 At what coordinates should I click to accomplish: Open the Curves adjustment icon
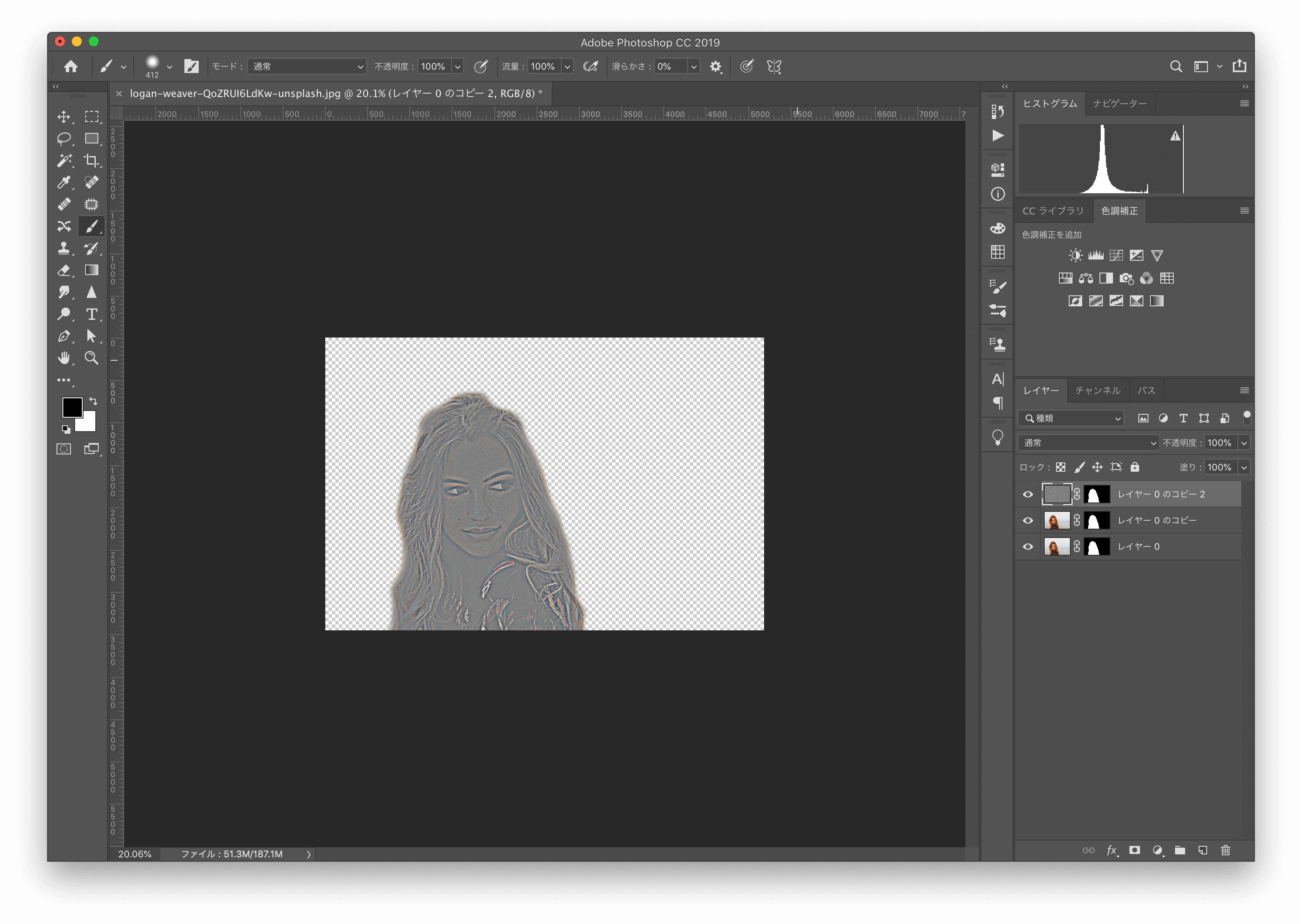[1116, 255]
